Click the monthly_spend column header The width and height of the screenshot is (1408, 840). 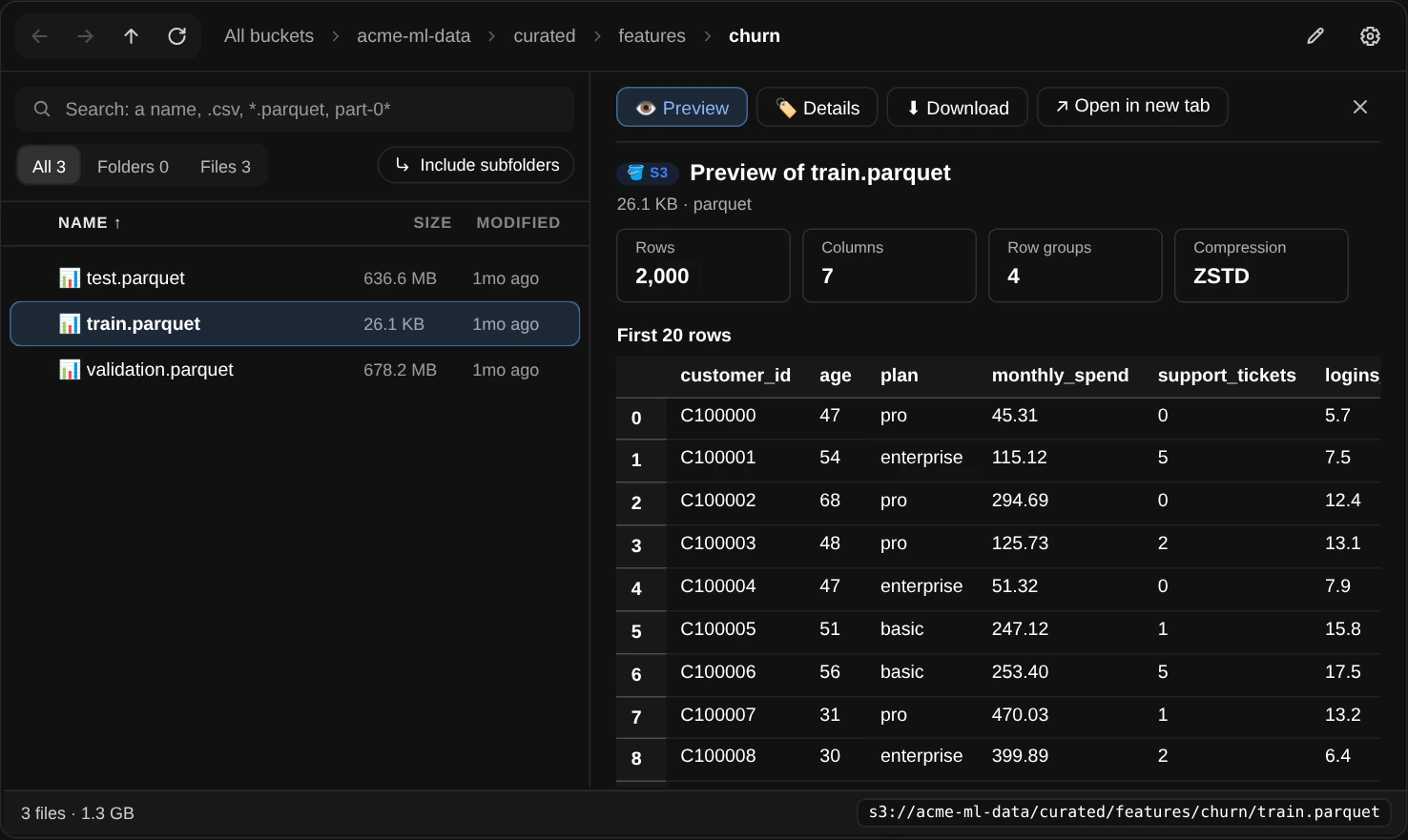click(1060, 376)
